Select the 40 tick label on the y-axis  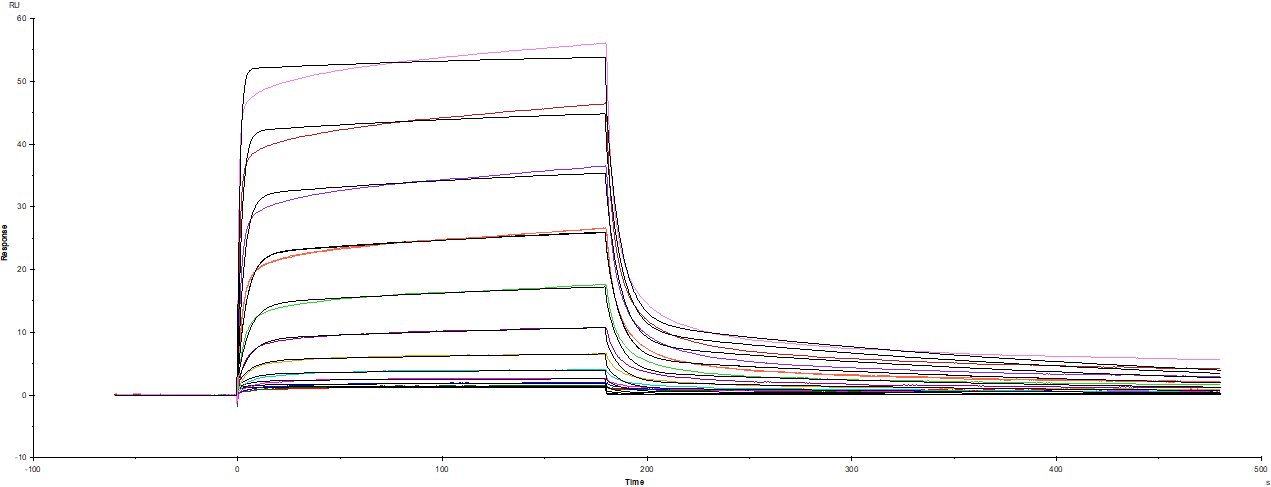20,144
